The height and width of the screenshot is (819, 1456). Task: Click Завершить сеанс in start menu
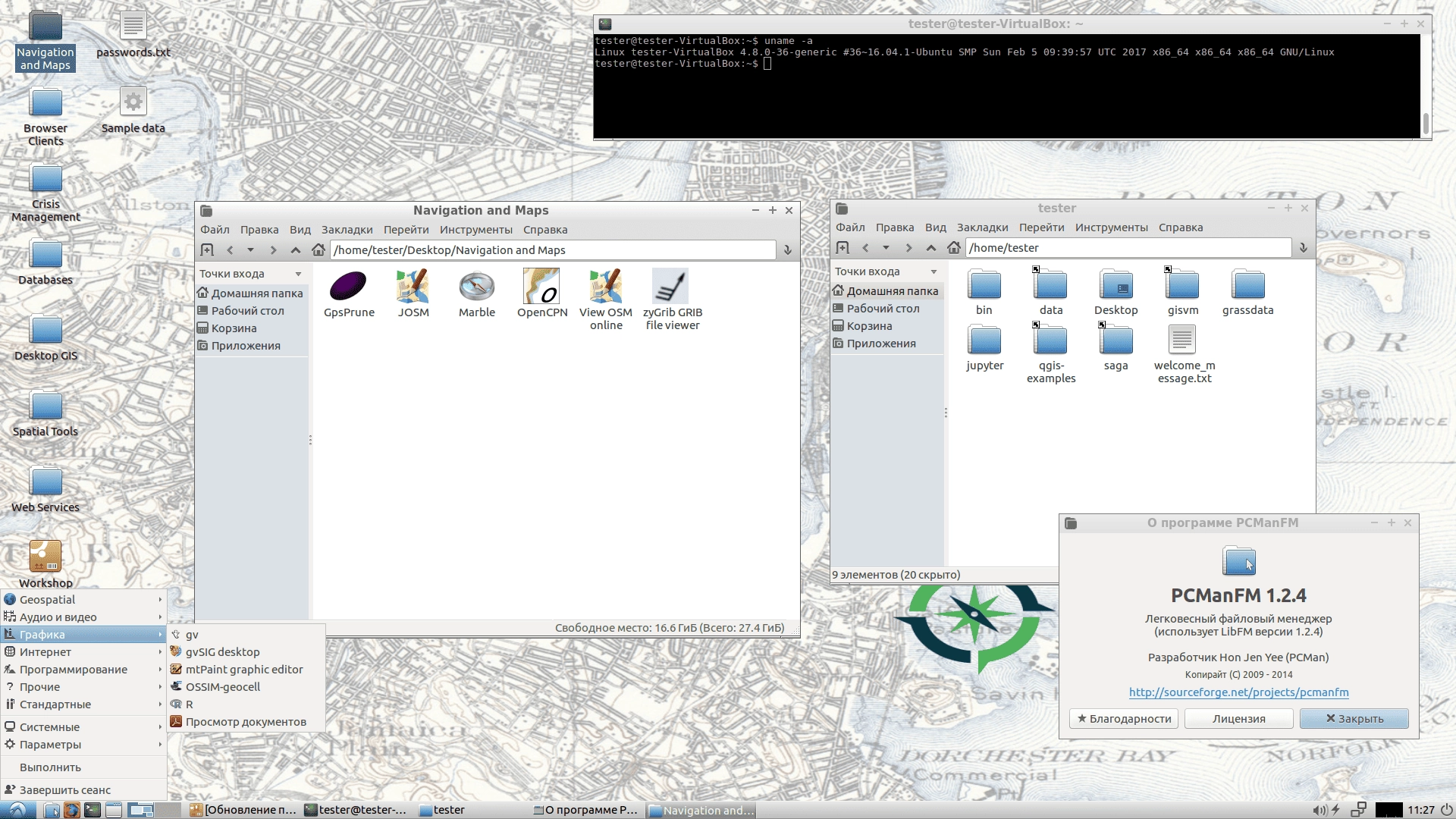(83, 789)
